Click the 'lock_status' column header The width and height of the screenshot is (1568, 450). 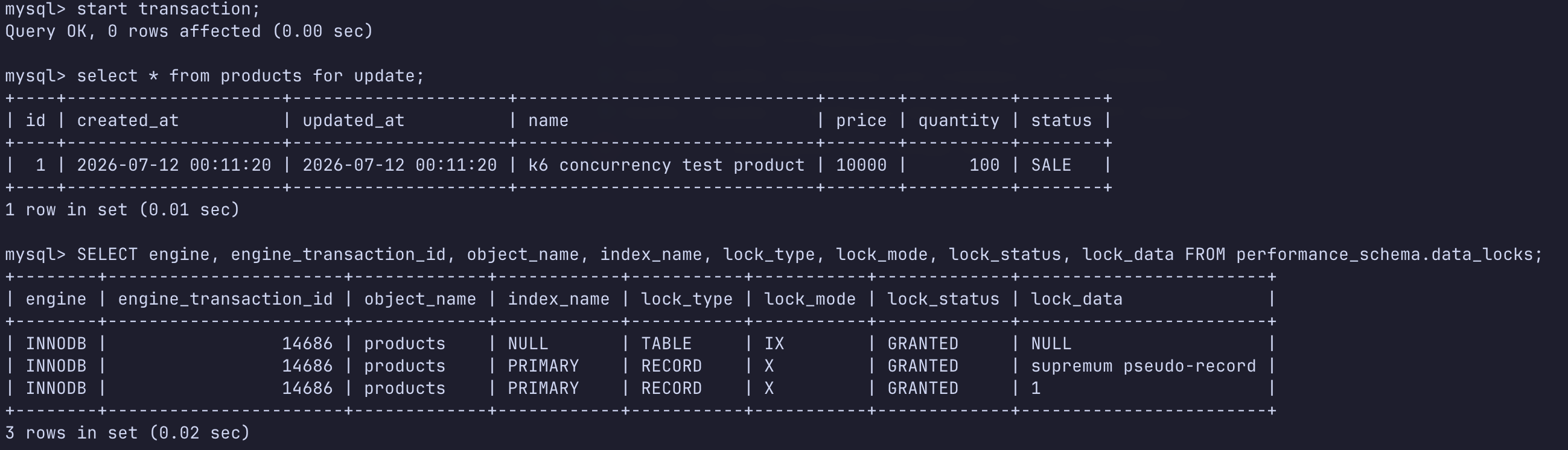(943, 299)
